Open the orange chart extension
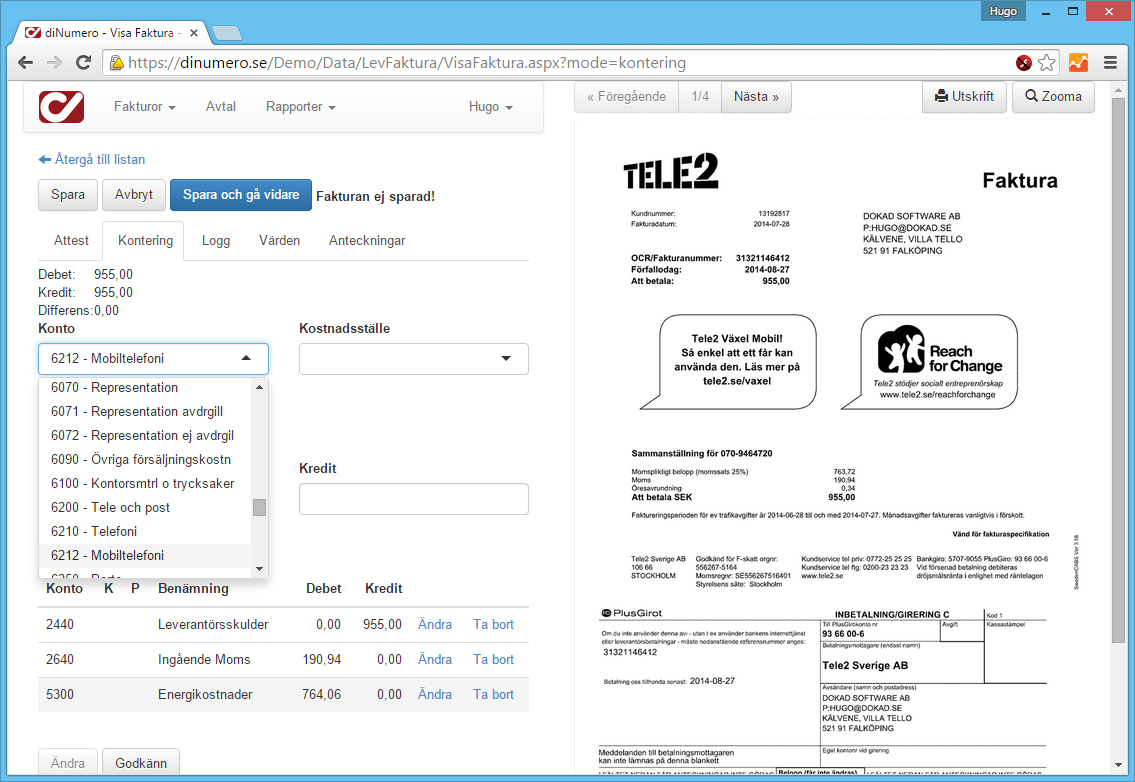The image size is (1135, 782). point(1079,63)
